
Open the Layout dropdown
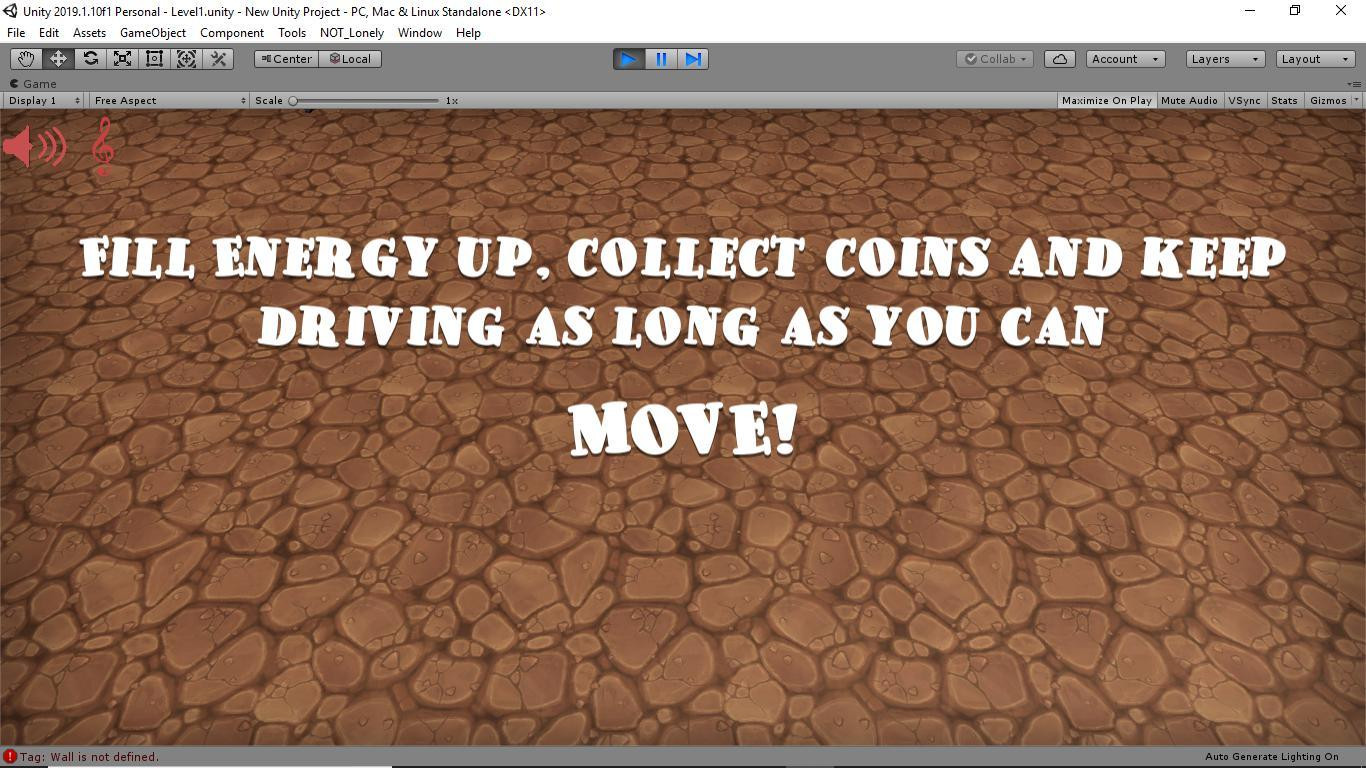(x=1316, y=59)
